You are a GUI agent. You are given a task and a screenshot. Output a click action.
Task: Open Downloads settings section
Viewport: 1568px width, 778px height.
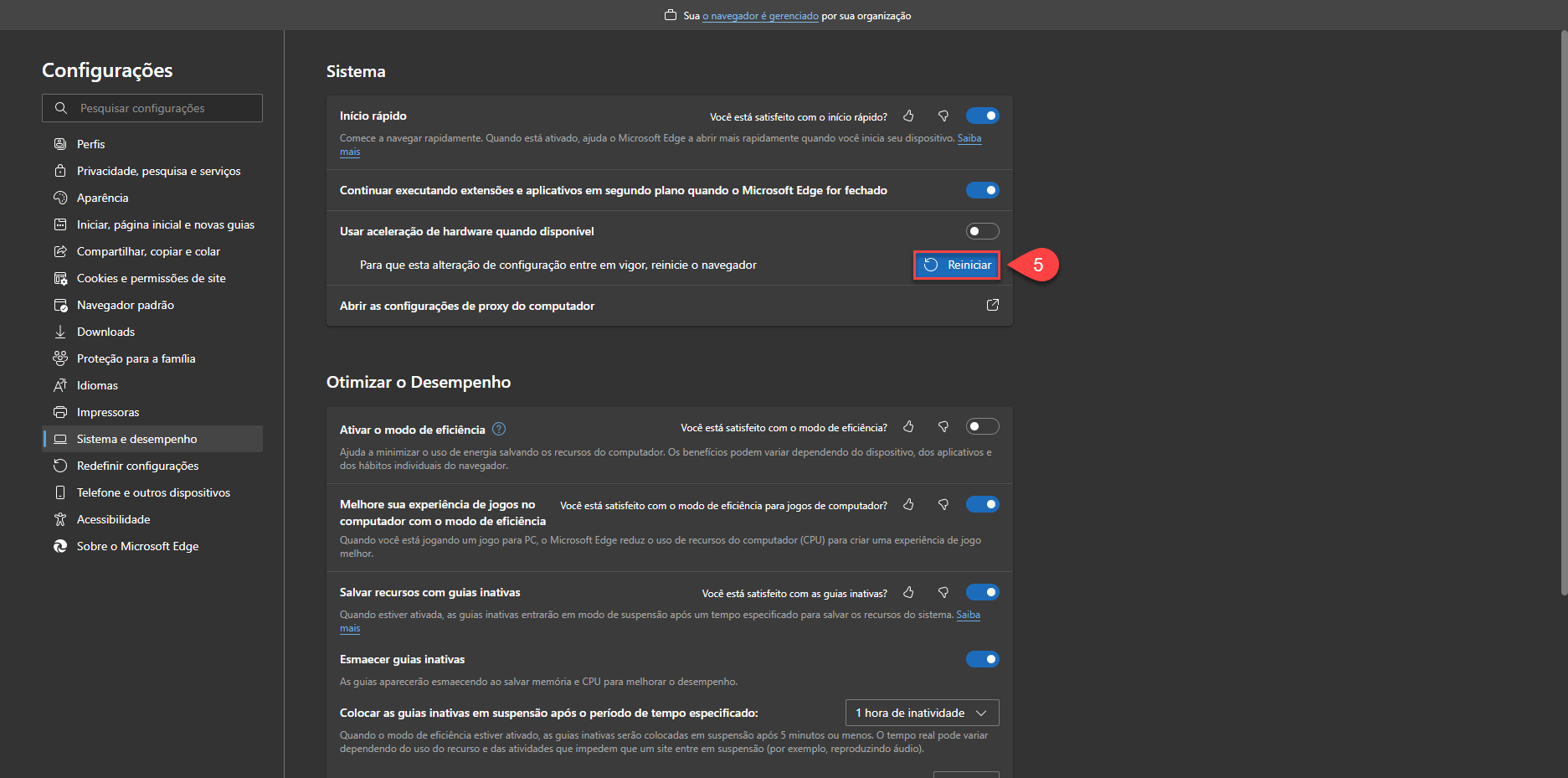(x=105, y=332)
